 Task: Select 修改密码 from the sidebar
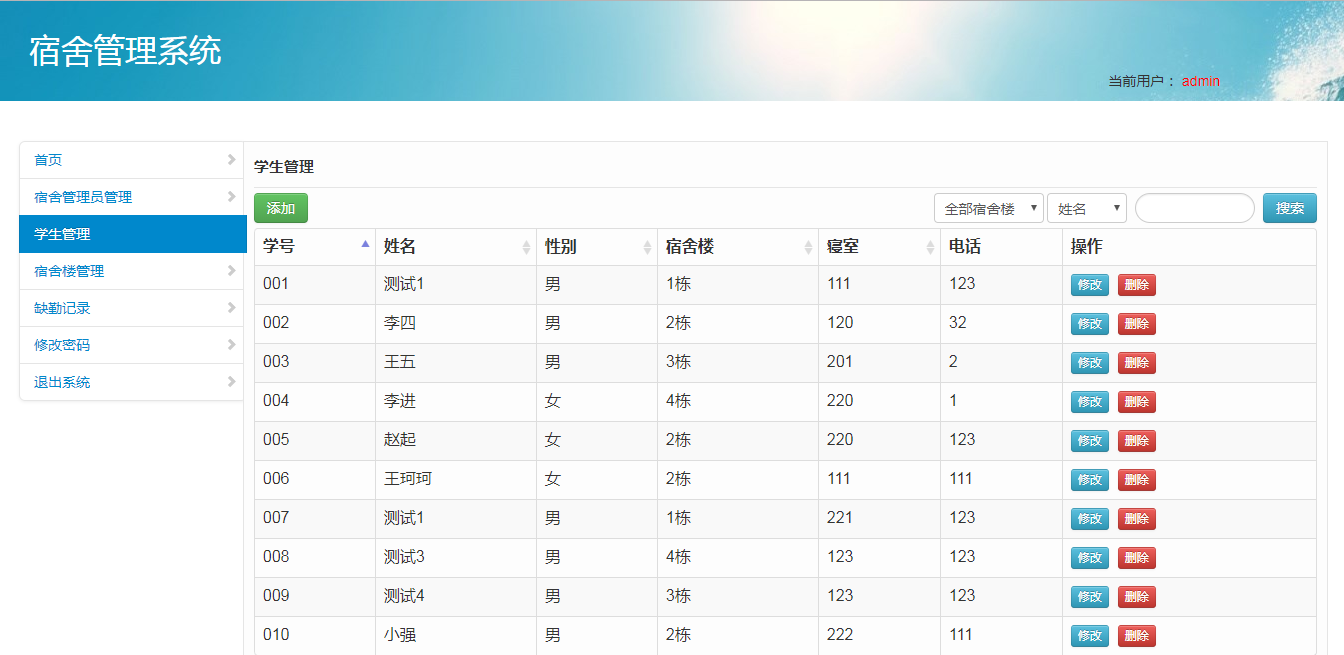[x=62, y=345]
